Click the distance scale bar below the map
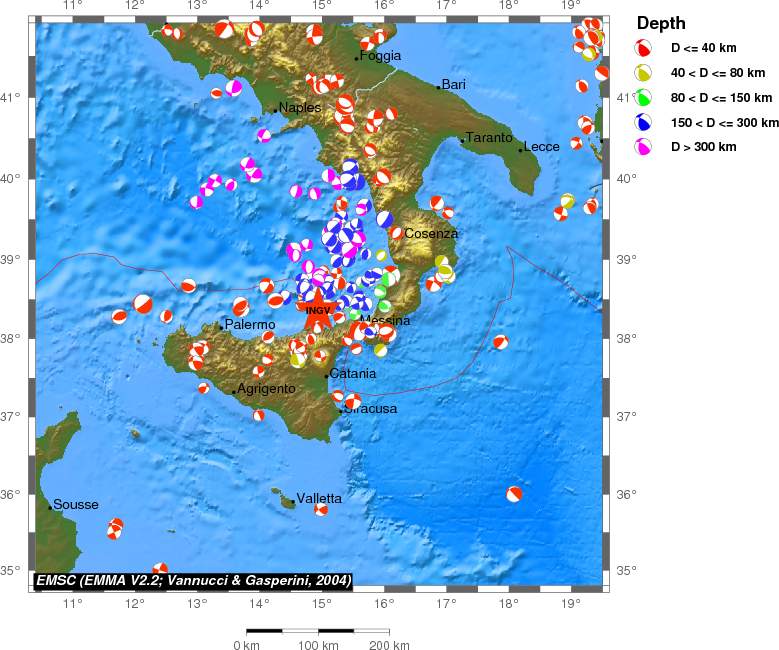Viewport: 779px width, 650px height. click(x=318, y=631)
